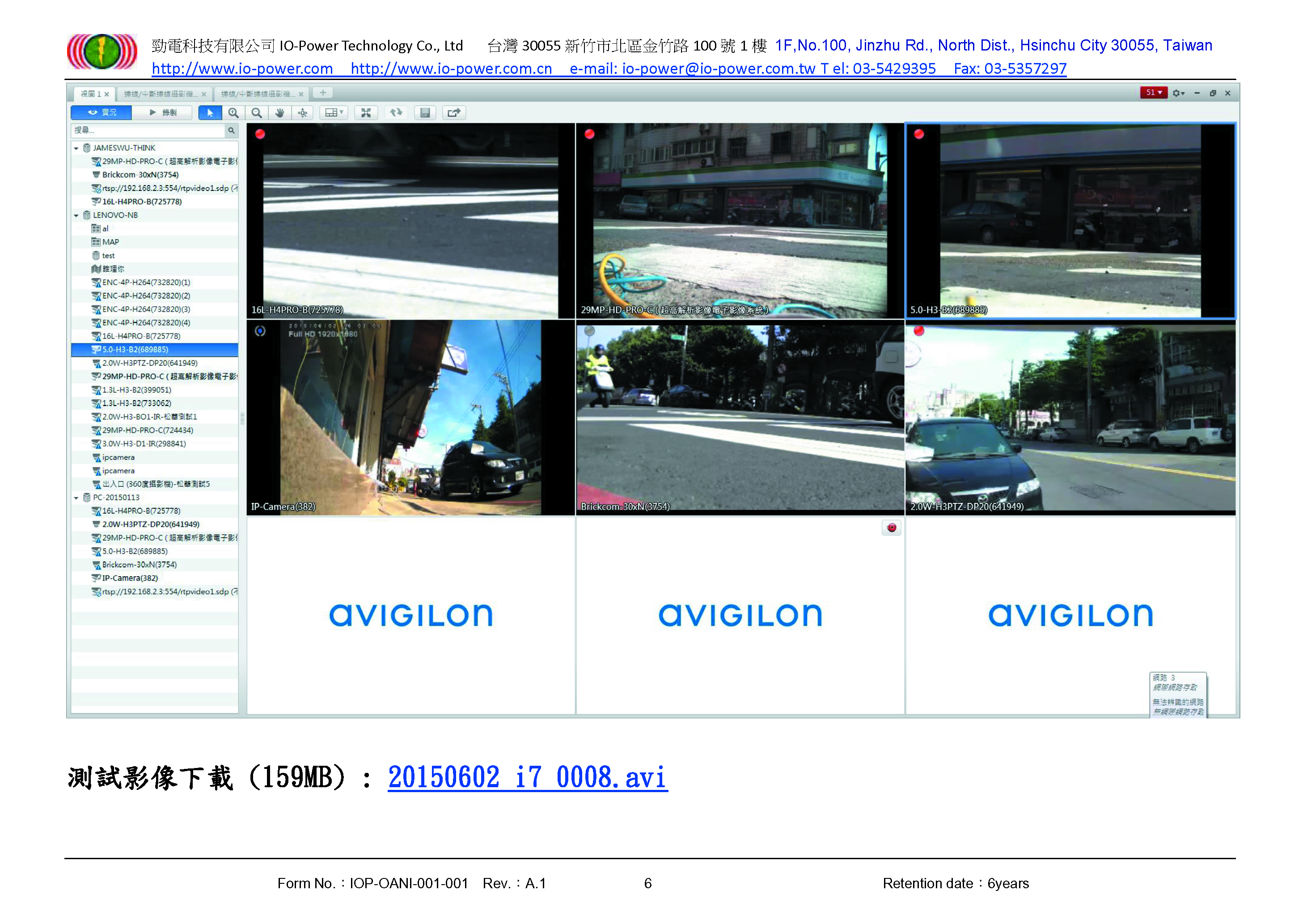Click the search magnifier in the camera list
The height and width of the screenshot is (924, 1307).
pos(231,131)
